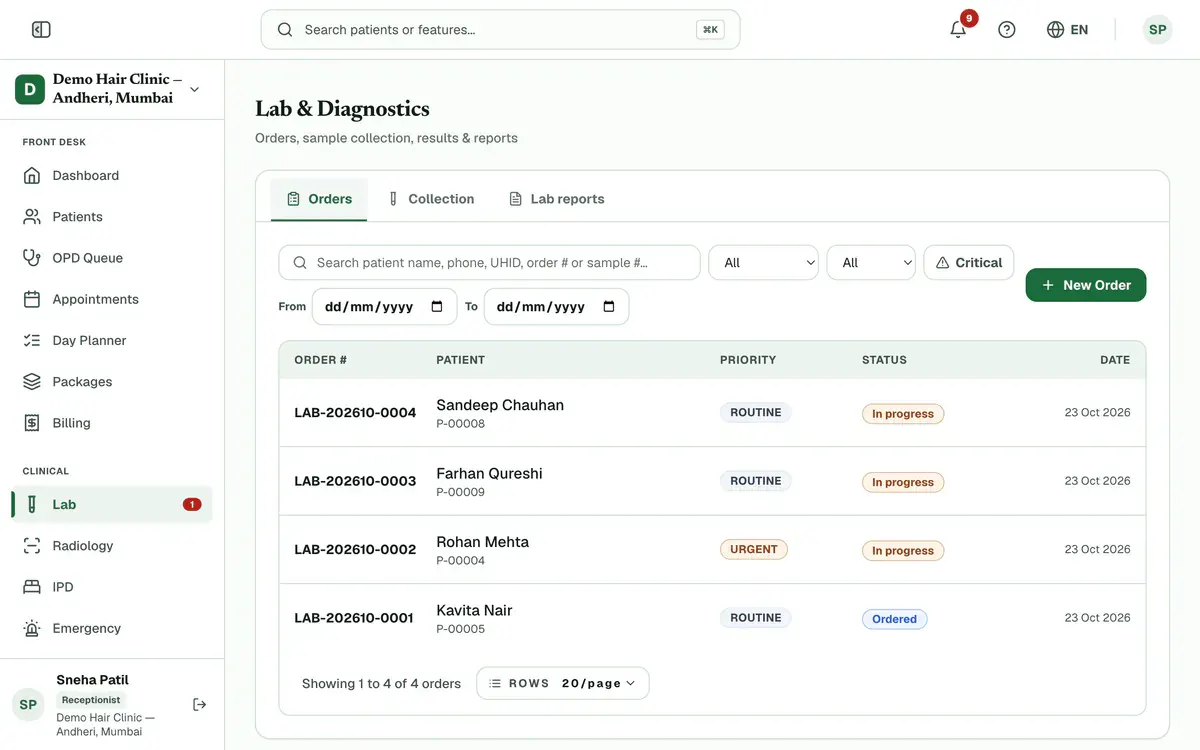Image resolution: width=1200 pixels, height=750 pixels.
Task: Click Farhan Qureshi patient name
Action: (489, 474)
